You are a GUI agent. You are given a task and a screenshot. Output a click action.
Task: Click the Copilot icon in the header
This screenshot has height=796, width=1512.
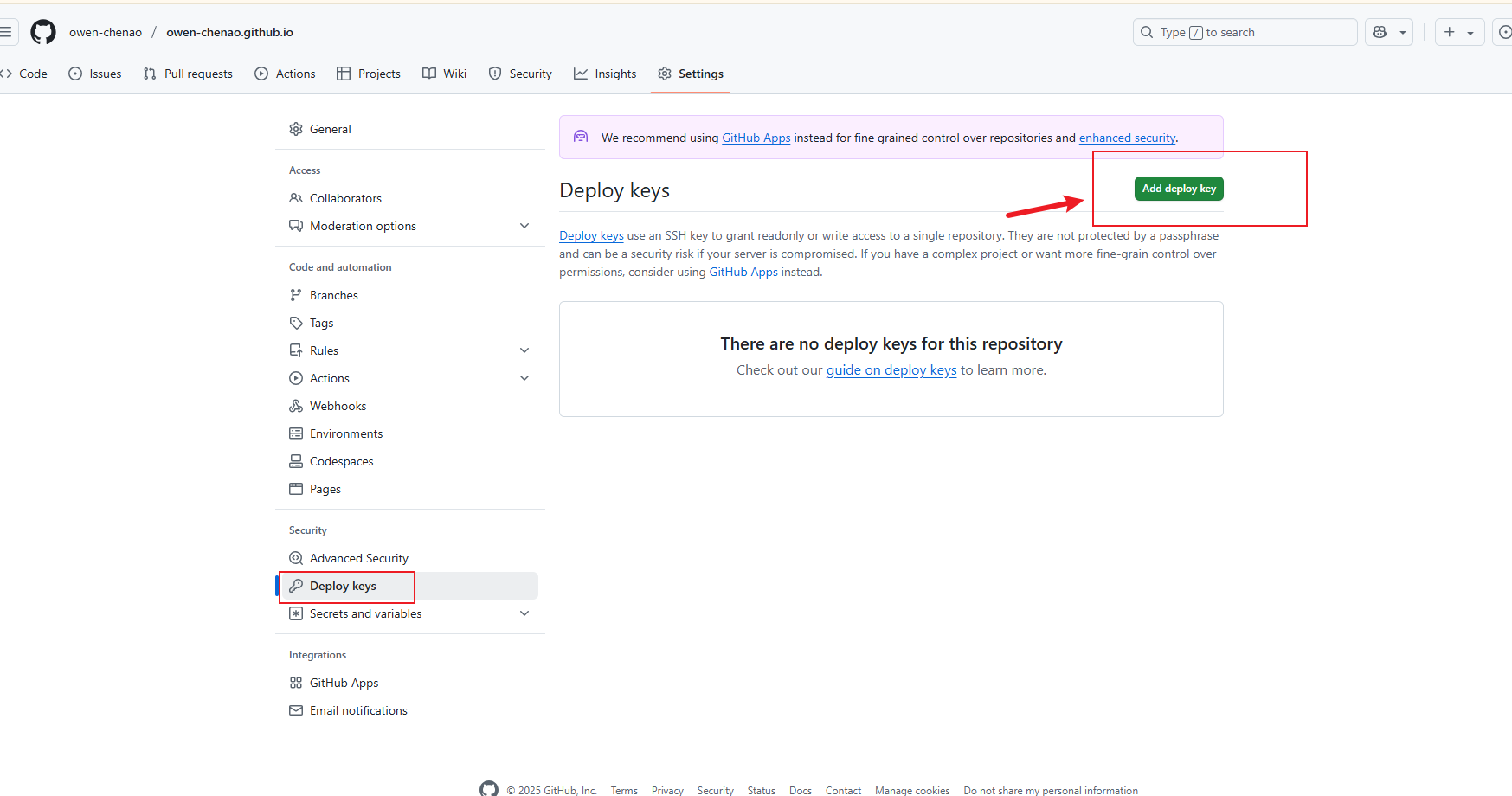[1380, 32]
